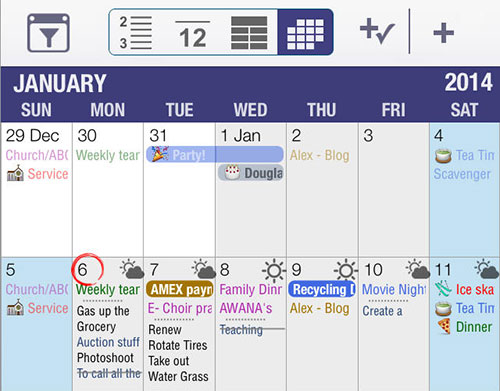Open the Party! event banner
This screenshot has height=391, width=500.
tap(215, 154)
